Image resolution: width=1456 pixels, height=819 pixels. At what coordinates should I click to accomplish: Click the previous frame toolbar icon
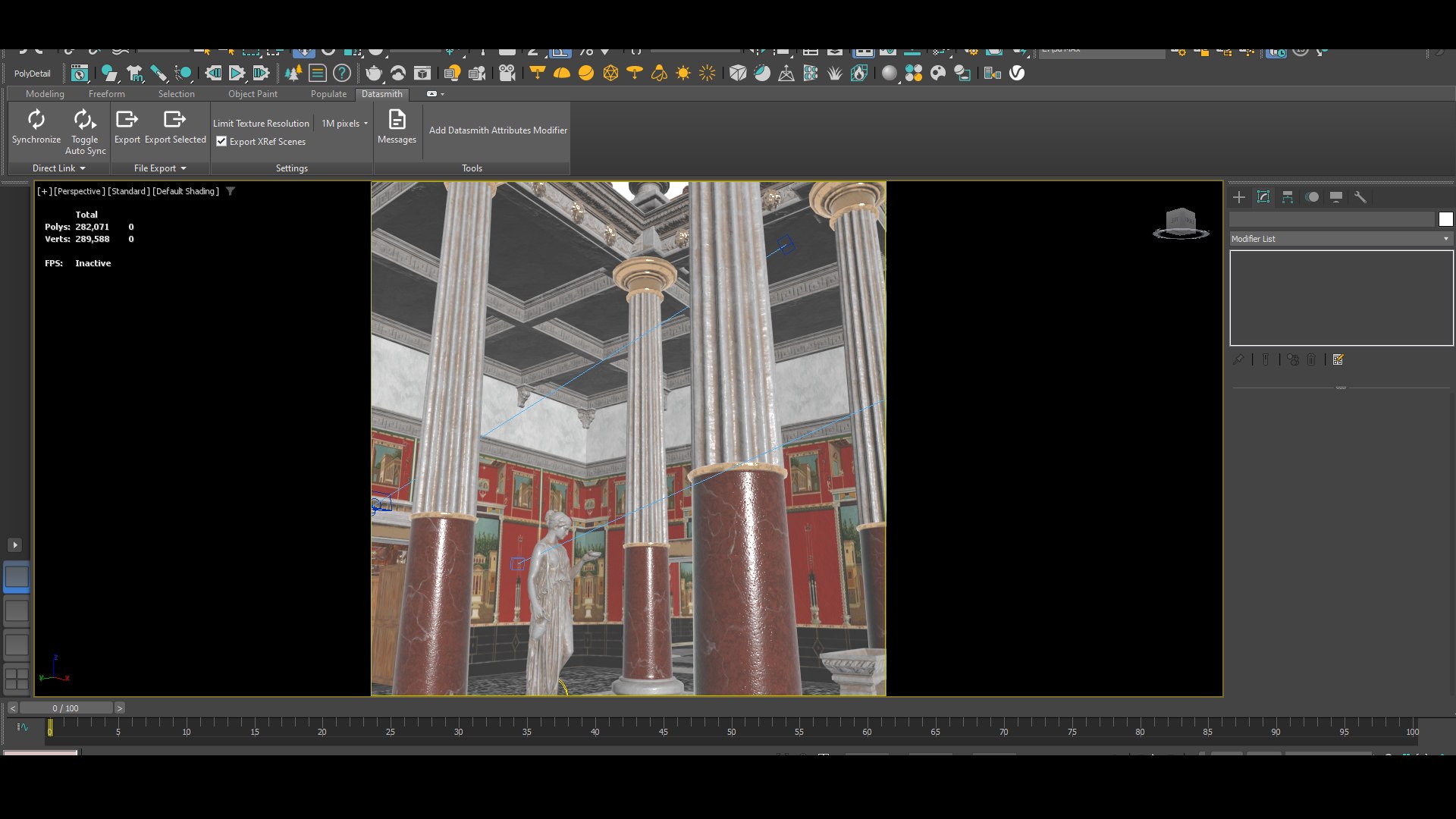(x=213, y=73)
